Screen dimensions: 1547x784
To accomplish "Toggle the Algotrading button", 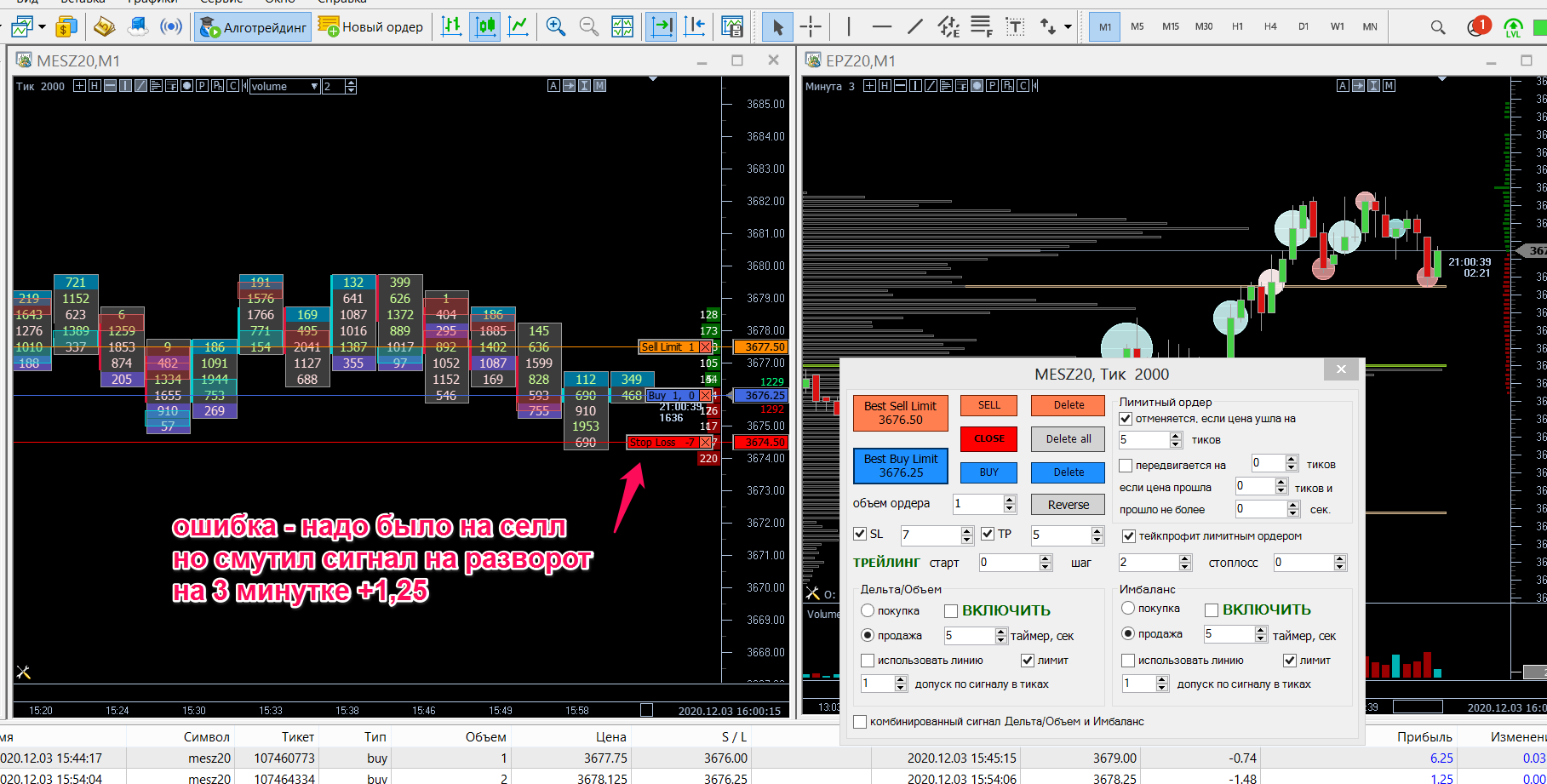I will pyautogui.click(x=252, y=27).
